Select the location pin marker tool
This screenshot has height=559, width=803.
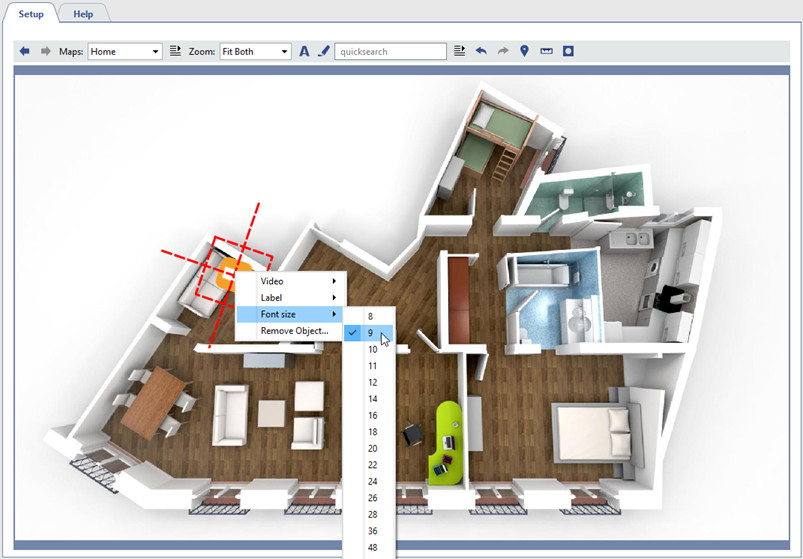tap(524, 51)
